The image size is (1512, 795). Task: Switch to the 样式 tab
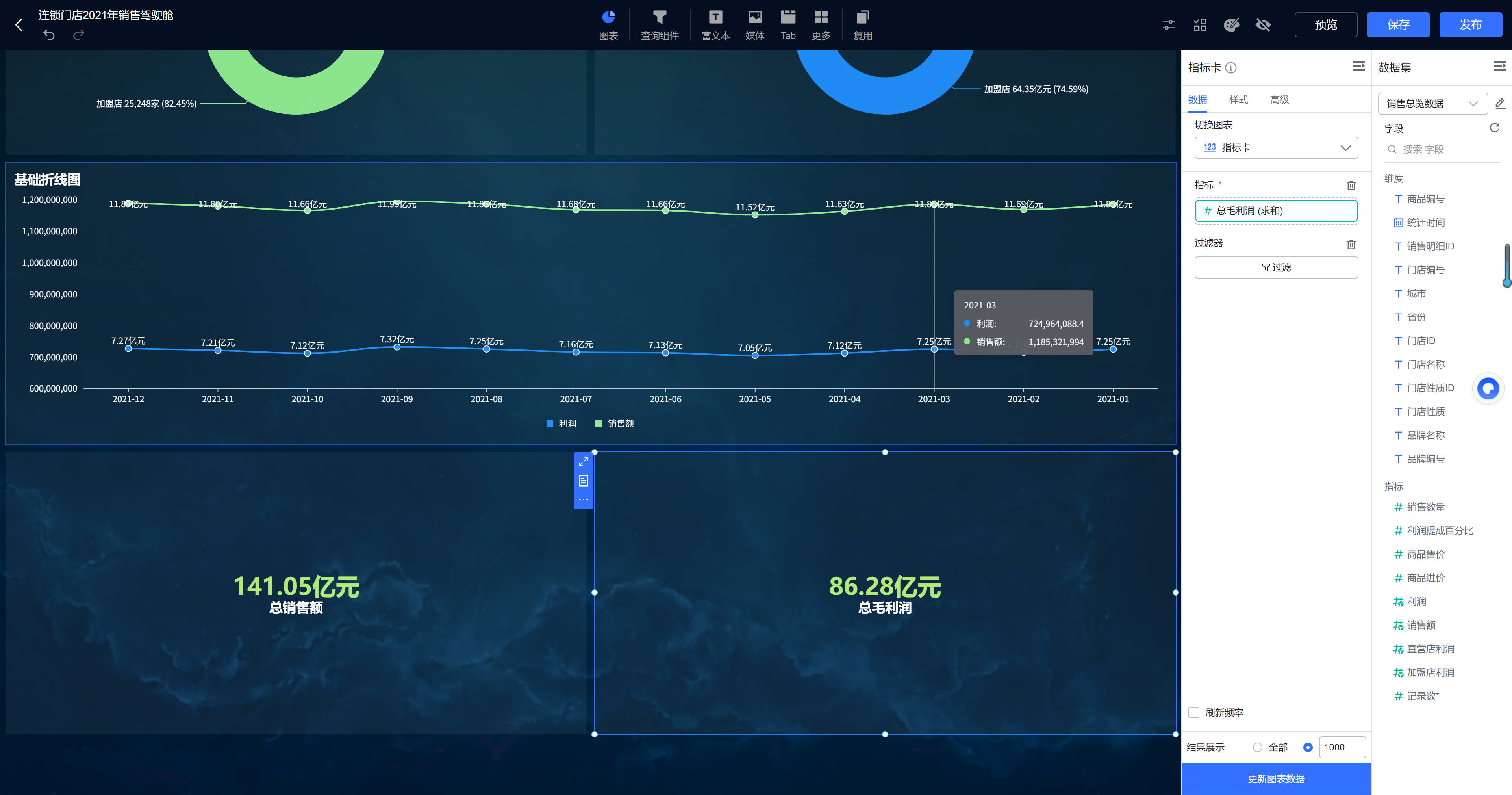tap(1238, 100)
